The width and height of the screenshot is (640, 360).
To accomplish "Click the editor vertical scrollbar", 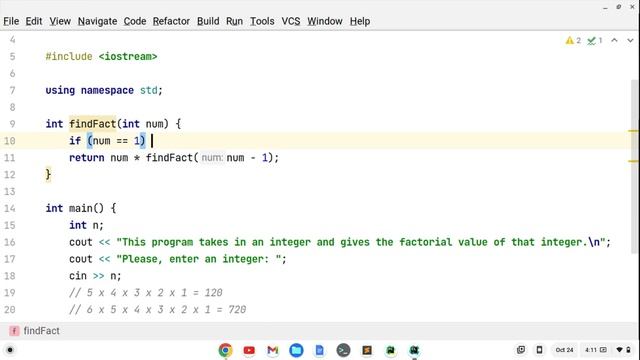I will click(x=635, y=167).
